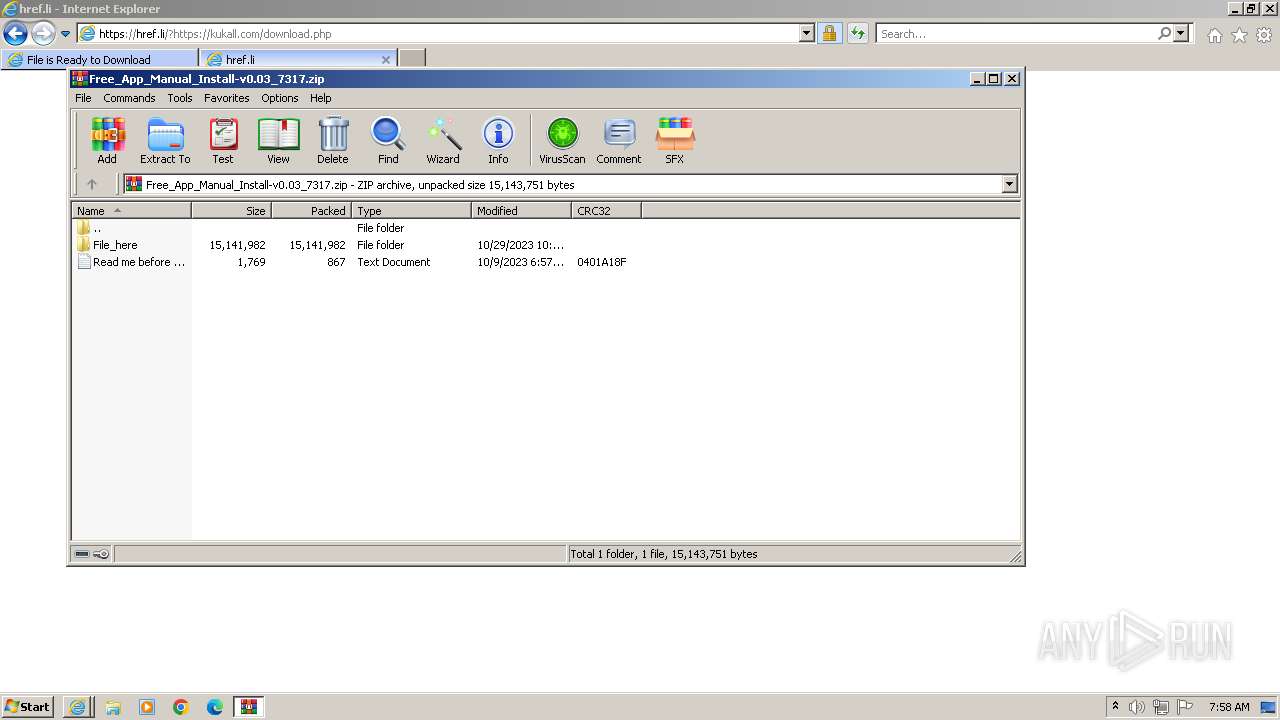Create an SFX archive via toolbar

675,140
